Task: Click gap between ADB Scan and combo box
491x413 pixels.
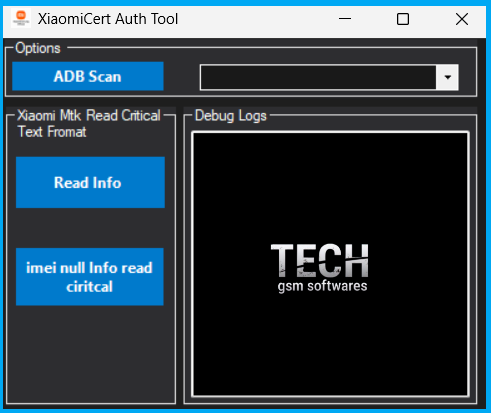Action: pyautogui.click(x=182, y=77)
